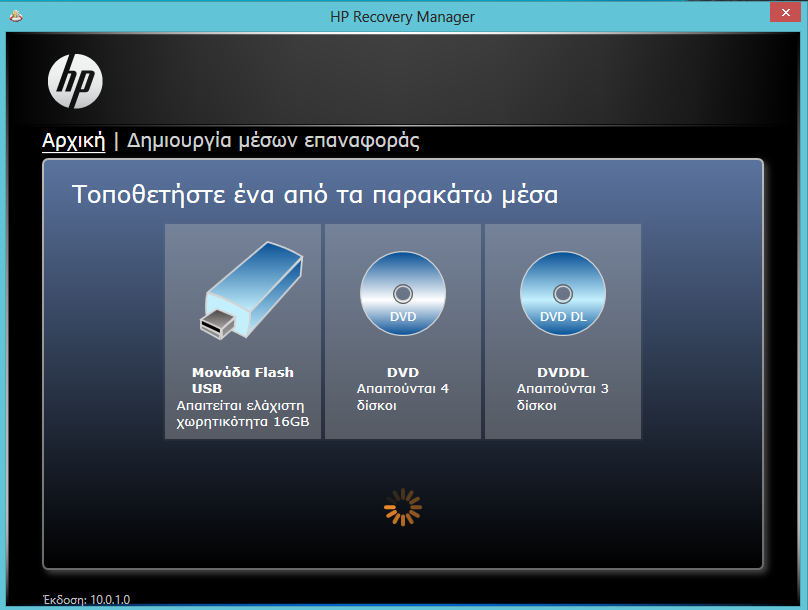Viewport: 808px width, 610px height.
Task: Click the center hole of the DVD disc
Action: [403, 294]
